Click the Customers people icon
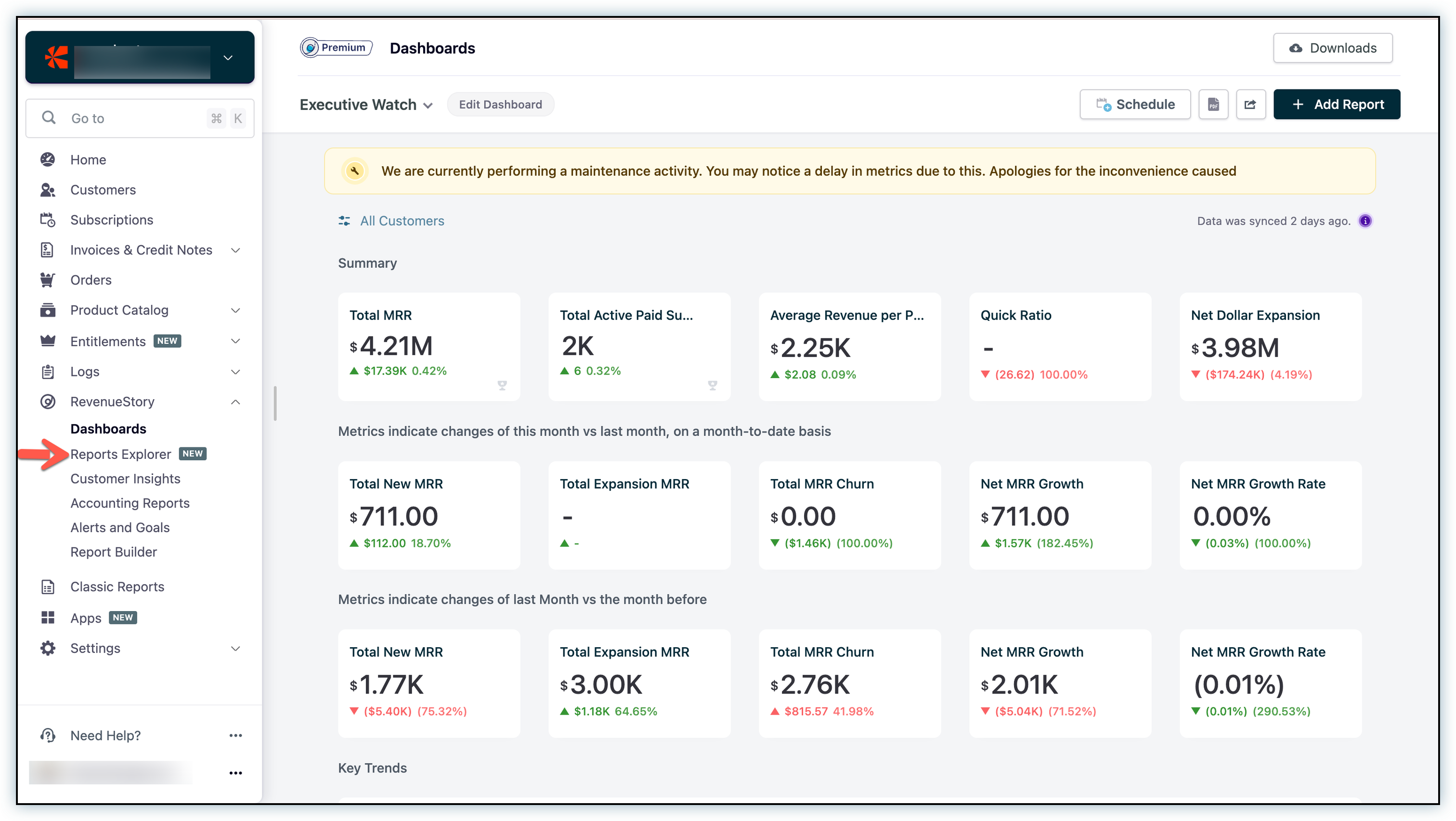1456x821 pixels. pos(48,189)
